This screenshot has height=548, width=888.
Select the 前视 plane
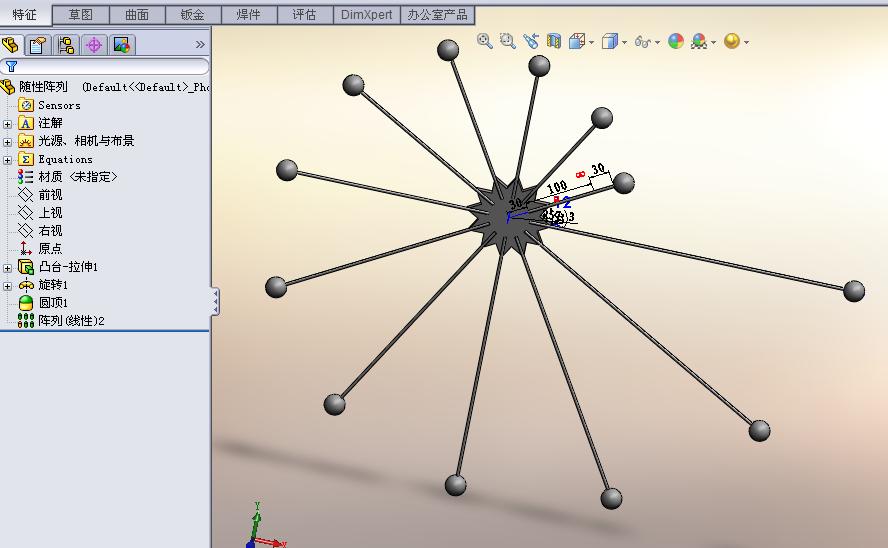pos(50,195)
